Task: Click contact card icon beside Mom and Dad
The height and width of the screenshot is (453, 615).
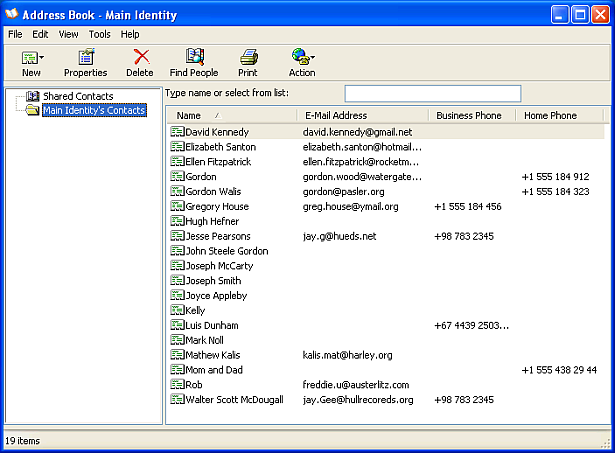Action: point(177,370)
